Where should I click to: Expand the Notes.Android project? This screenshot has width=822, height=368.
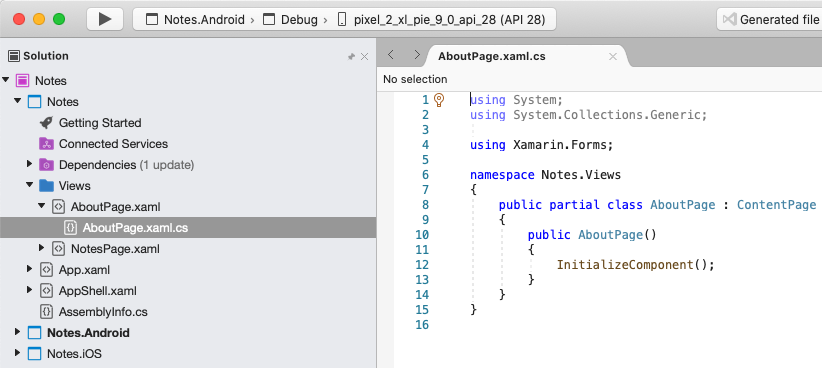point(18,332)
